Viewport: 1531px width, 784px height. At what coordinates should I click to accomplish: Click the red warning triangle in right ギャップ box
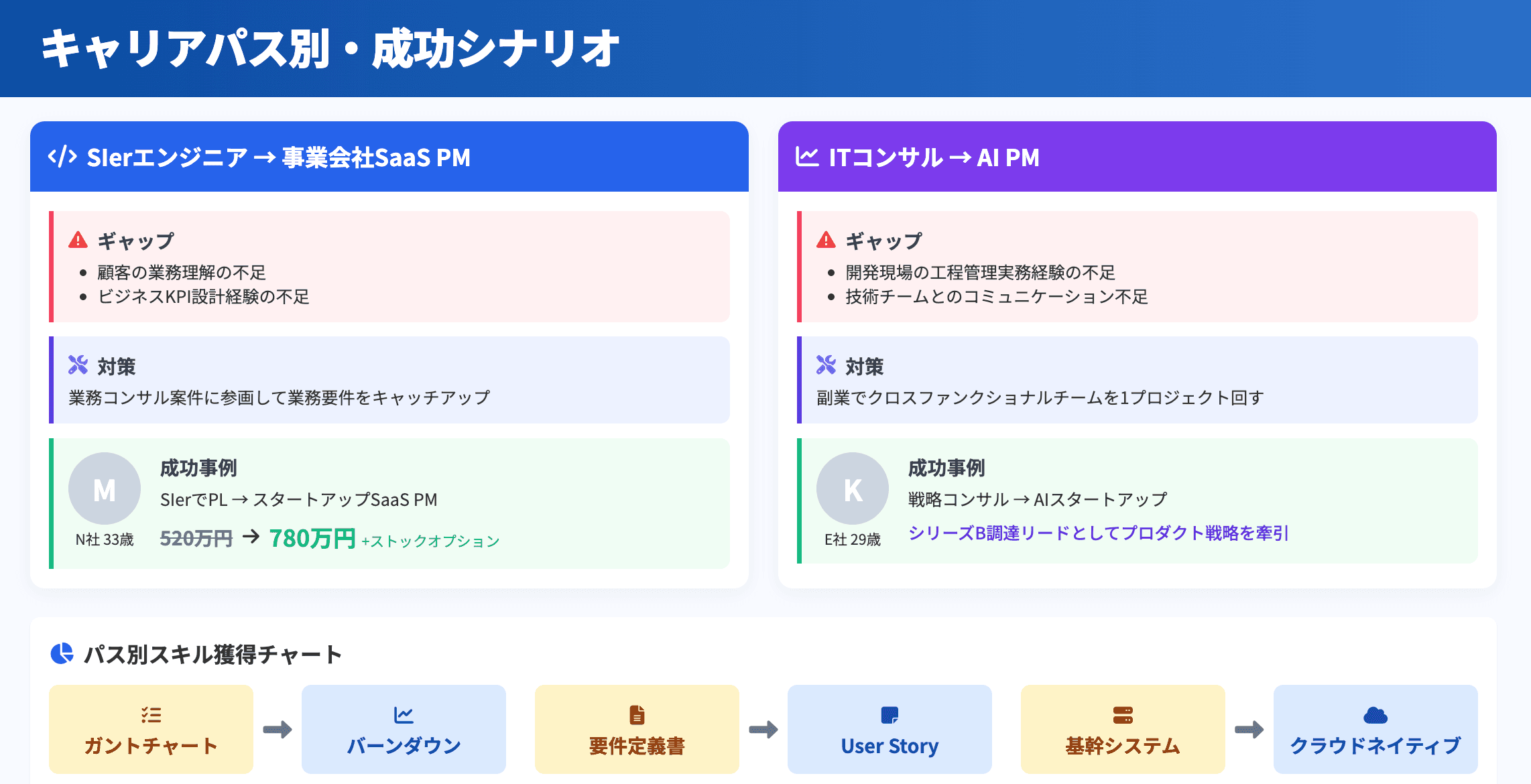pos(826,240)
